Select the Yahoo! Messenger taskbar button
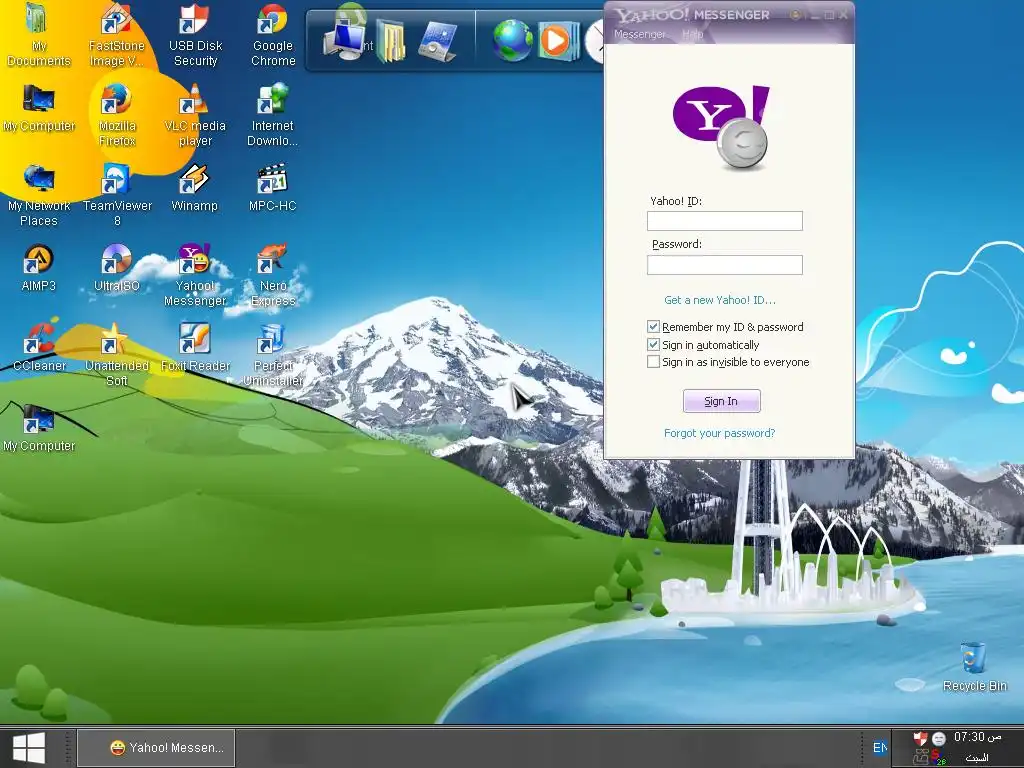 pyautogui.click(x=156, y=748)
